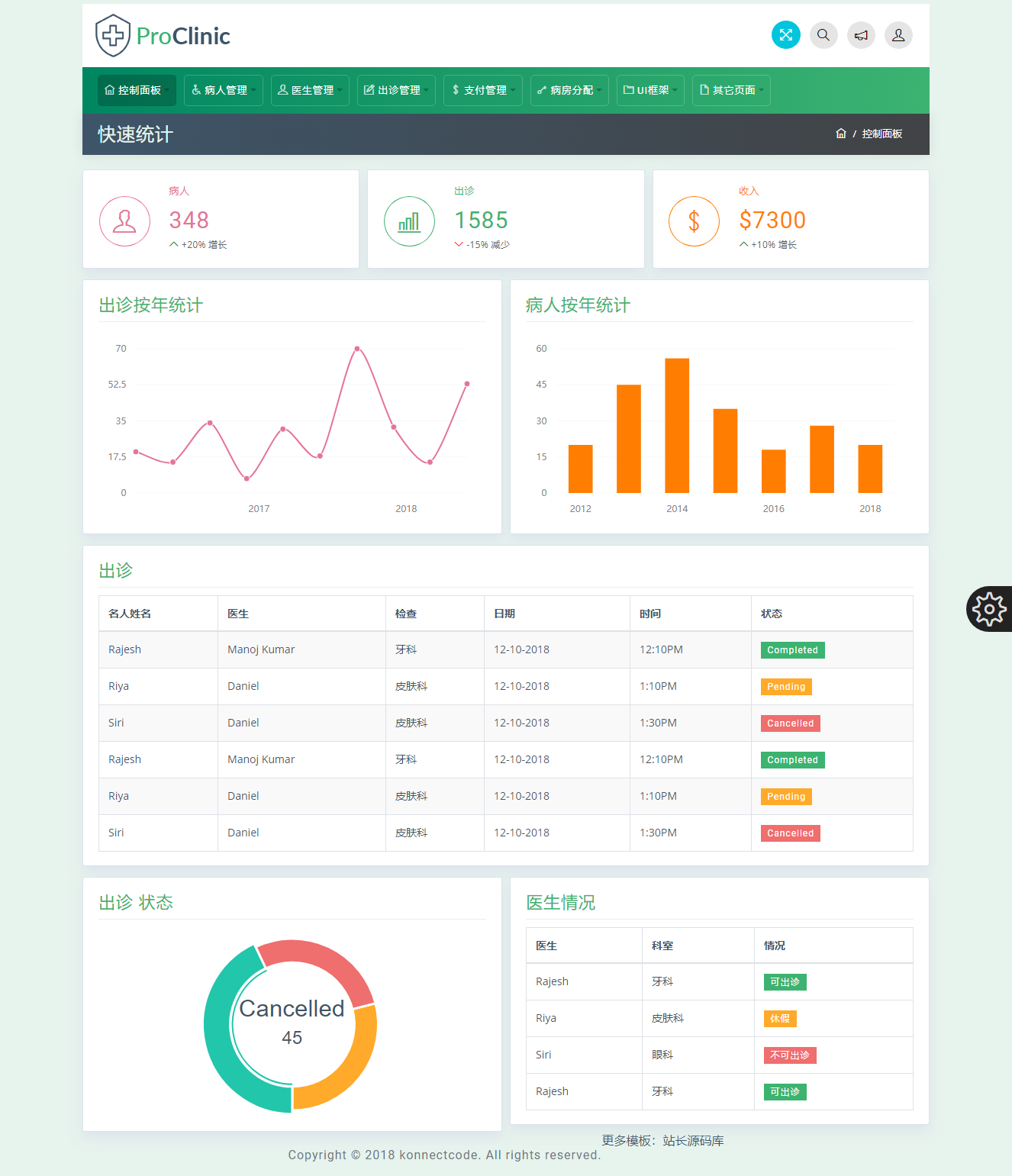The width and height of the screenshot is (1012, 1176).
Task: Open the 医生管理 dropdown
Action: coord(309,90)
